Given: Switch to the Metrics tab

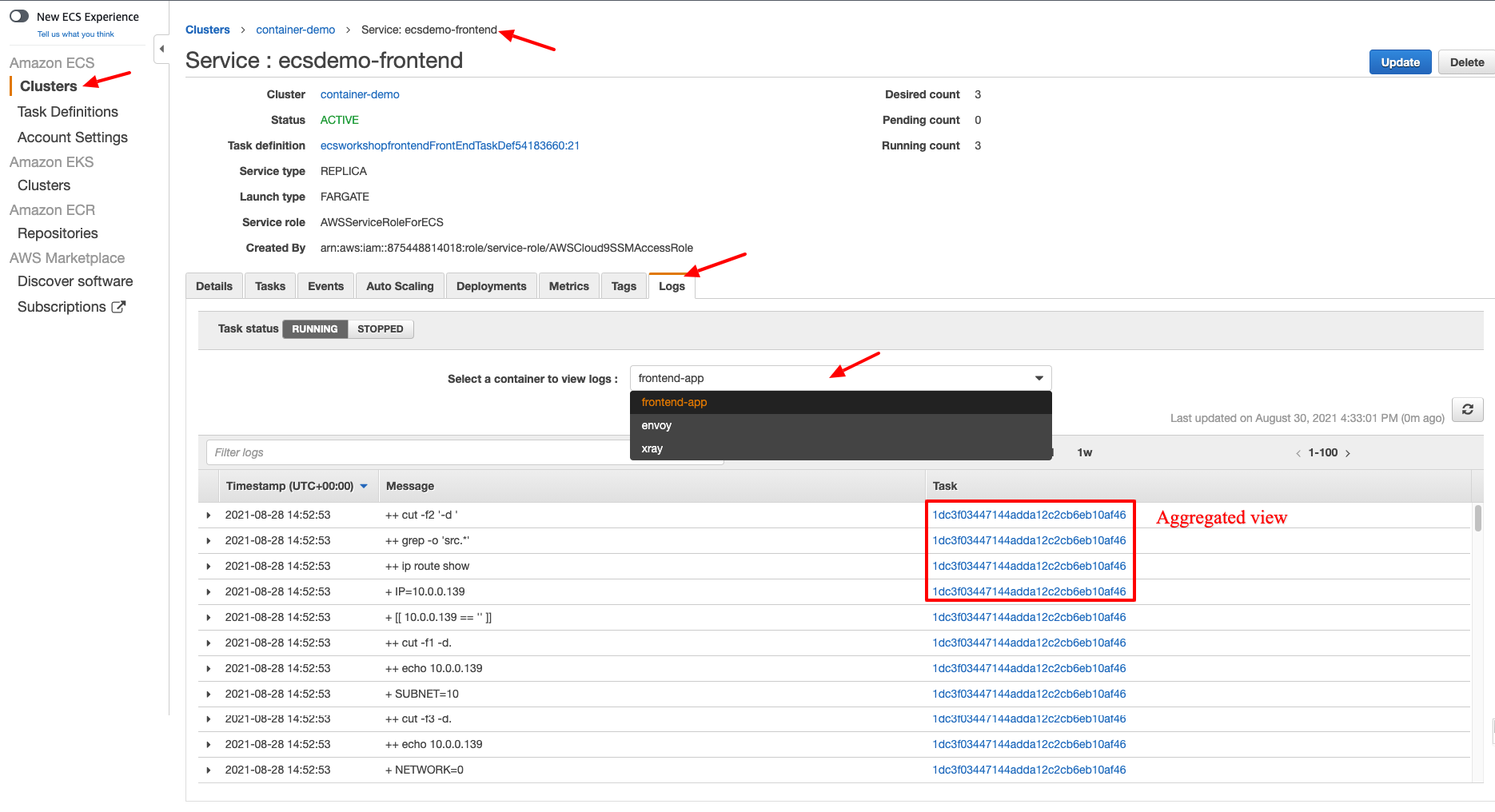Looking at the screenshot, I should [568, 285].
